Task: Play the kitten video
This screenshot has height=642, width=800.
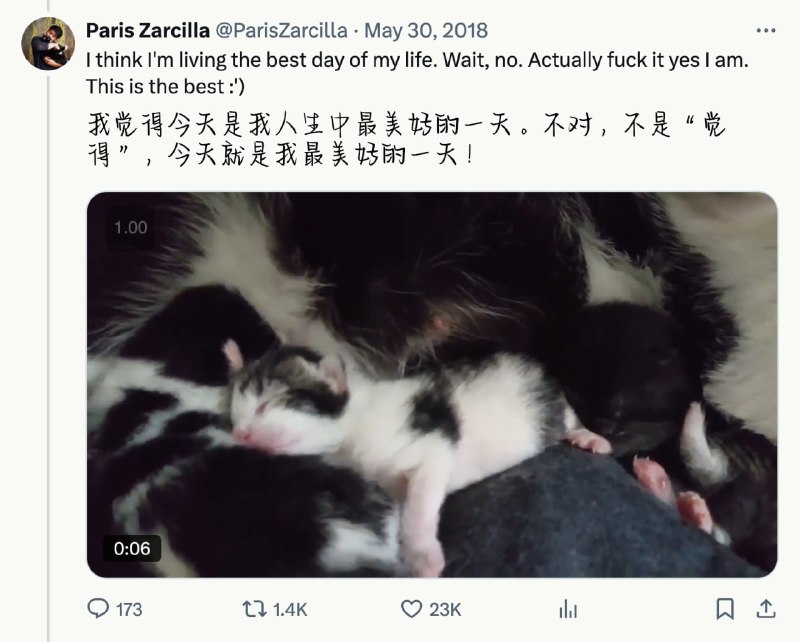Action: tap(432, 385)
